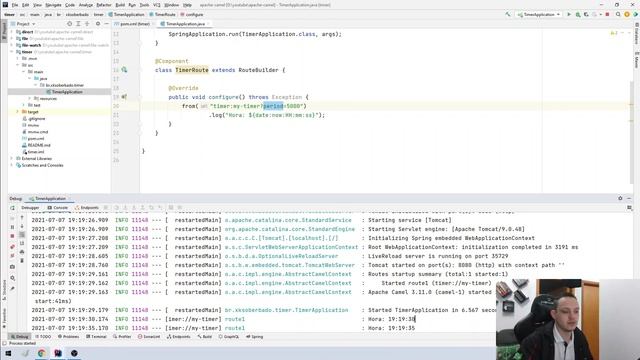Click clear all trash icon in console
The image size is (640, 360).
(22, 260)
